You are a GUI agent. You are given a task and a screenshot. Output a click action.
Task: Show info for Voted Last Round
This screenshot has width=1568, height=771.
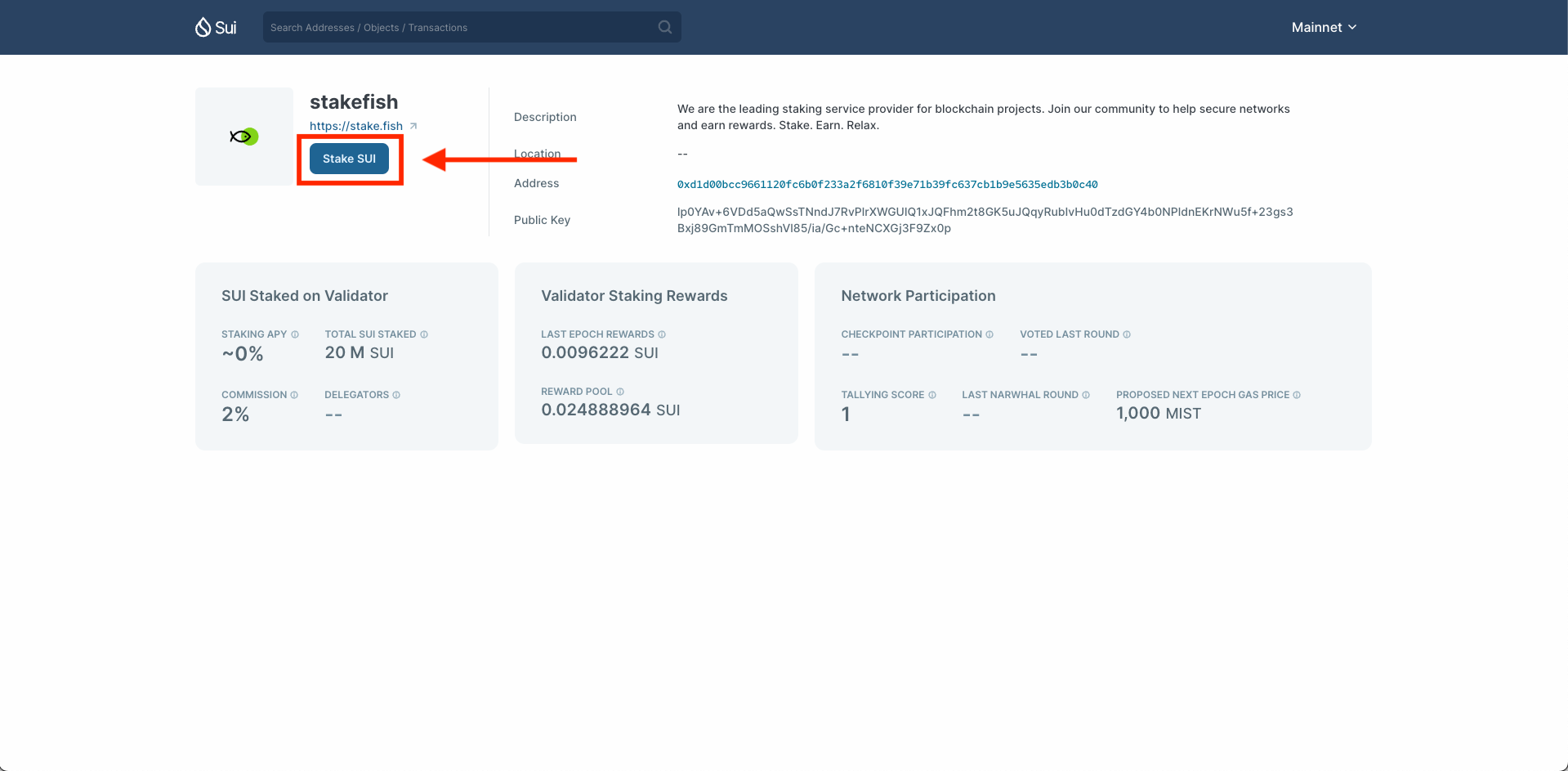tap(1127, 334)
